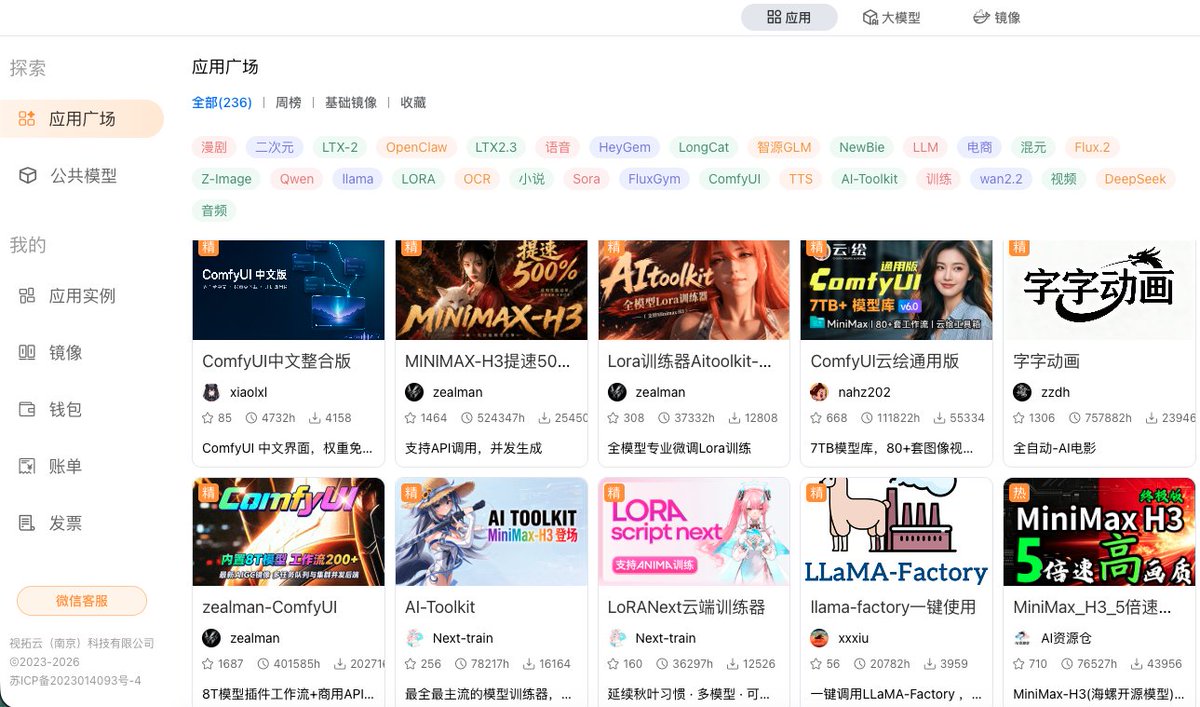Filter by the 智源GLM tag
1200x707 pixels.
(x=784, y=147)
